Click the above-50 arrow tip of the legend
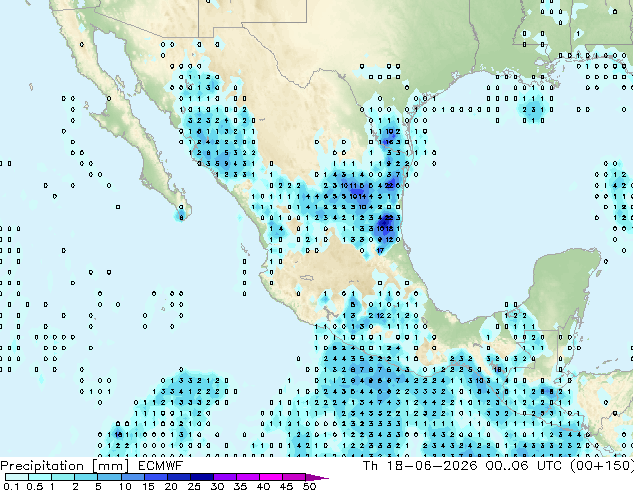This screenshot has width=634, height=490. tap(316, 477)
